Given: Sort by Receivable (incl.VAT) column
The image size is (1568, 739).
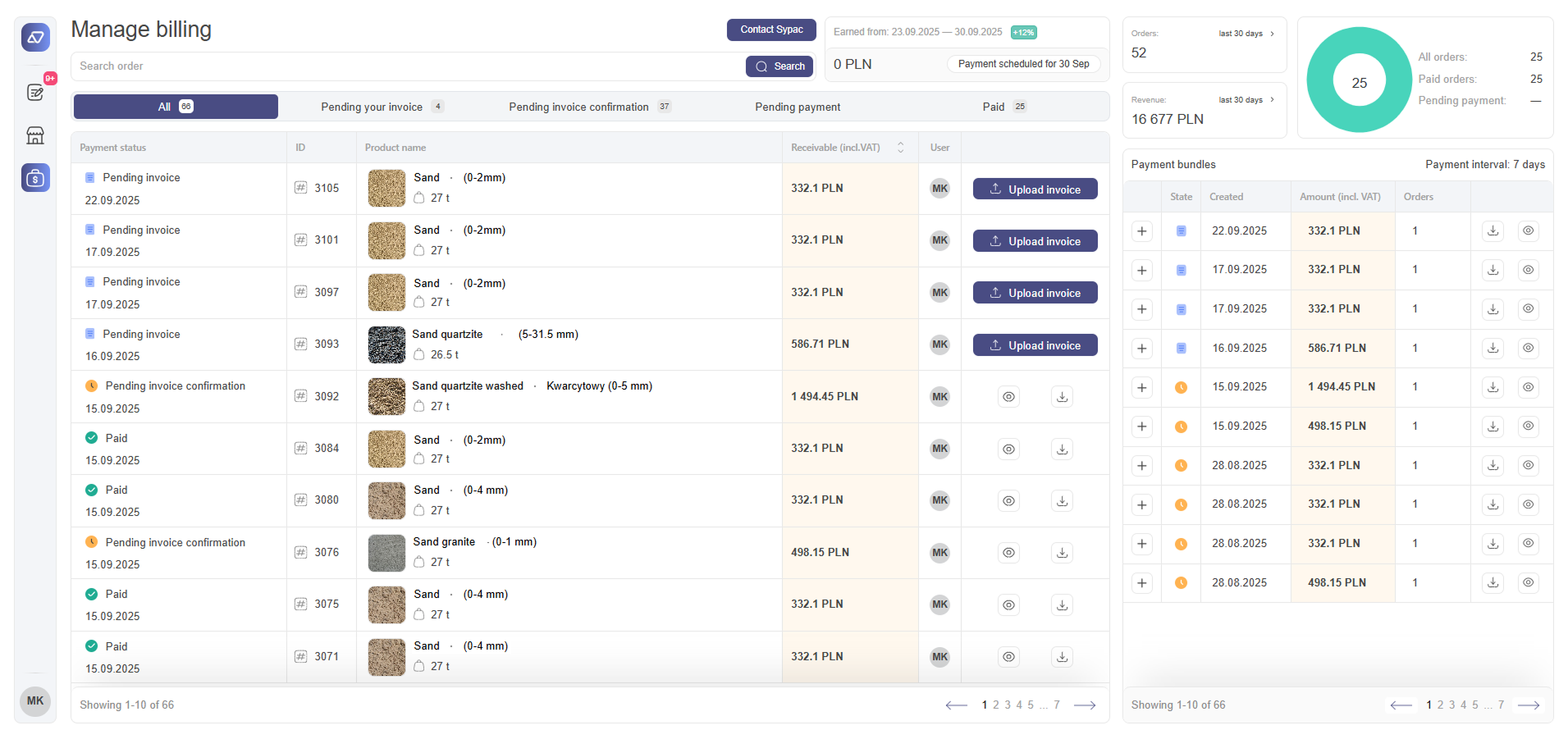Looking at the screenshot, I should coord(900,148).
